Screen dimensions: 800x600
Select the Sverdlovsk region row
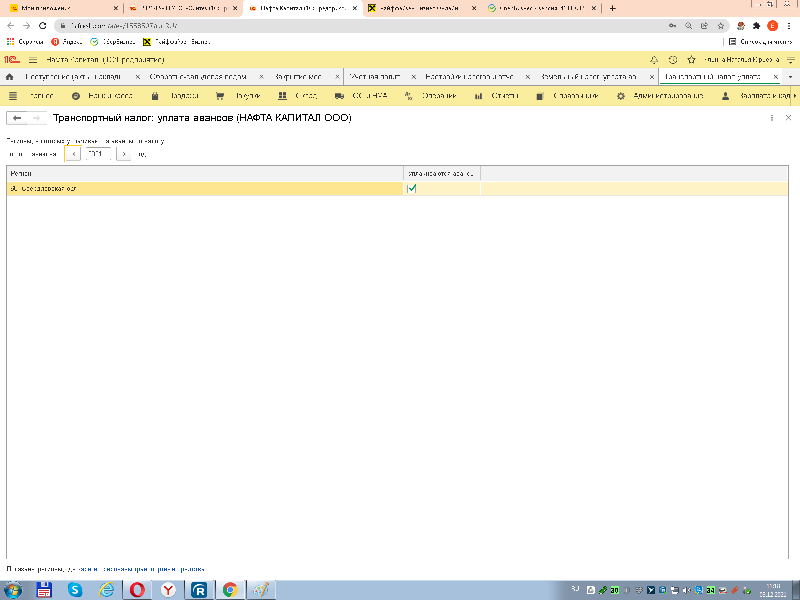(x=397, y=188)
